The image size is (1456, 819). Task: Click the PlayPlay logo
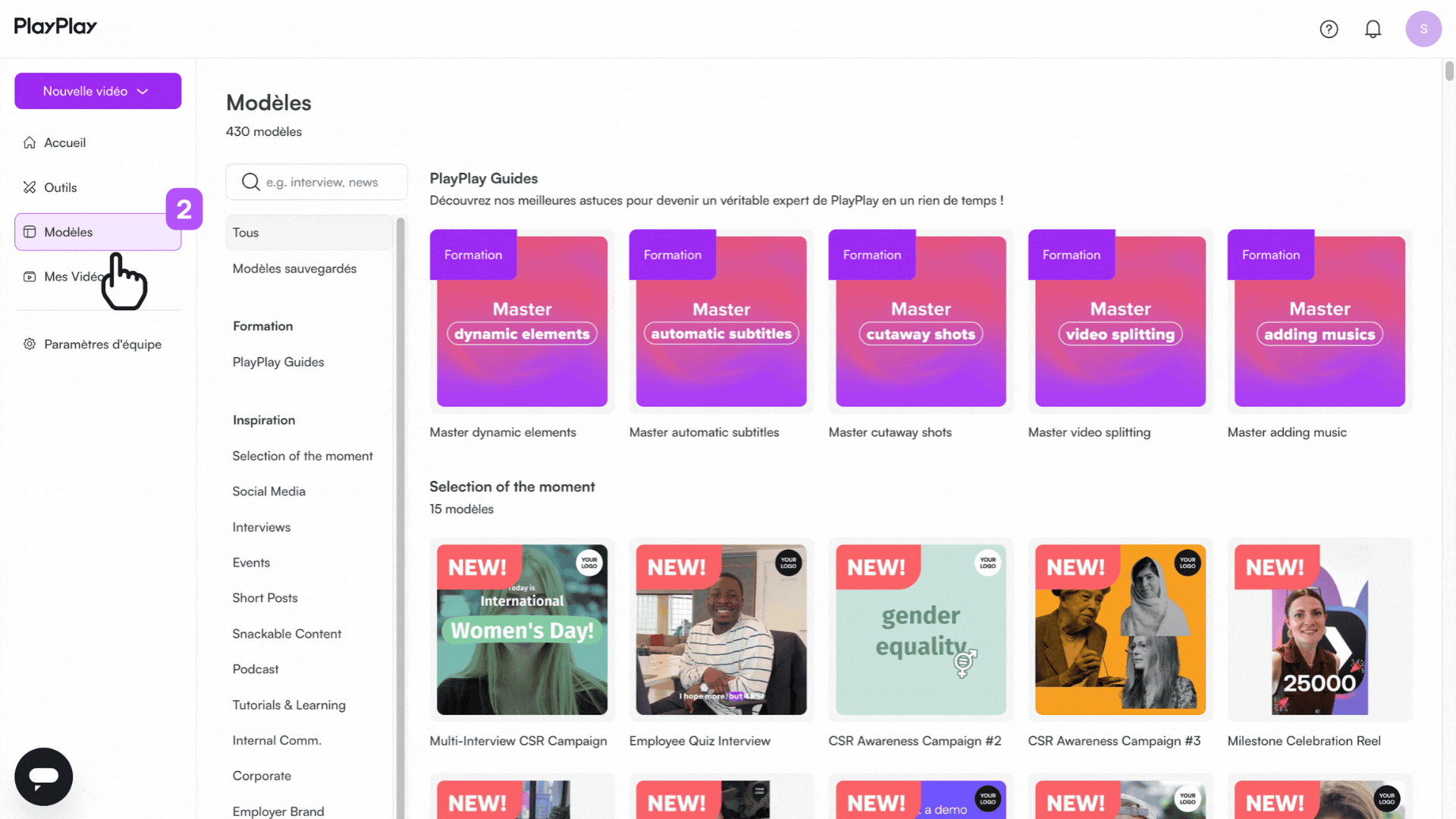(x=55, y=27)
